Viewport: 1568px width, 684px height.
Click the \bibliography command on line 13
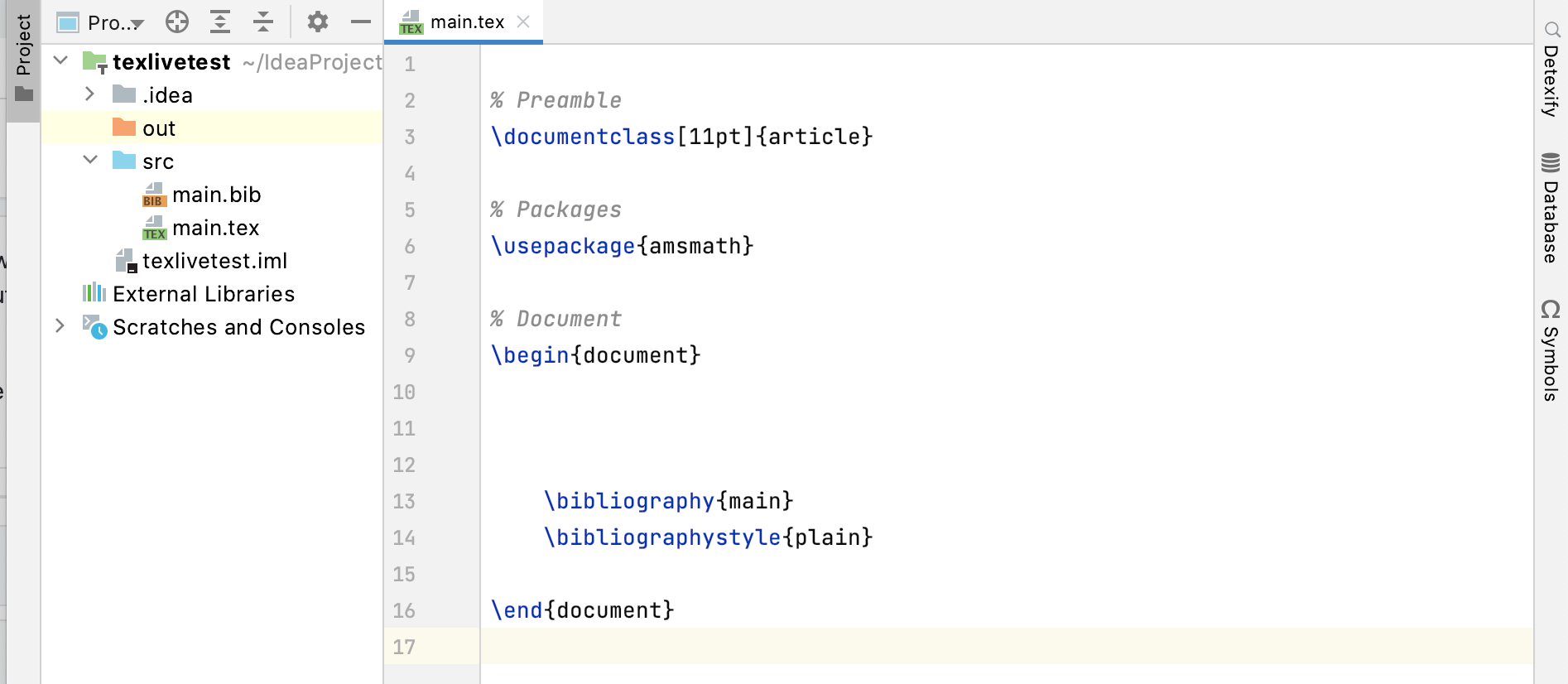click(629, 501)
